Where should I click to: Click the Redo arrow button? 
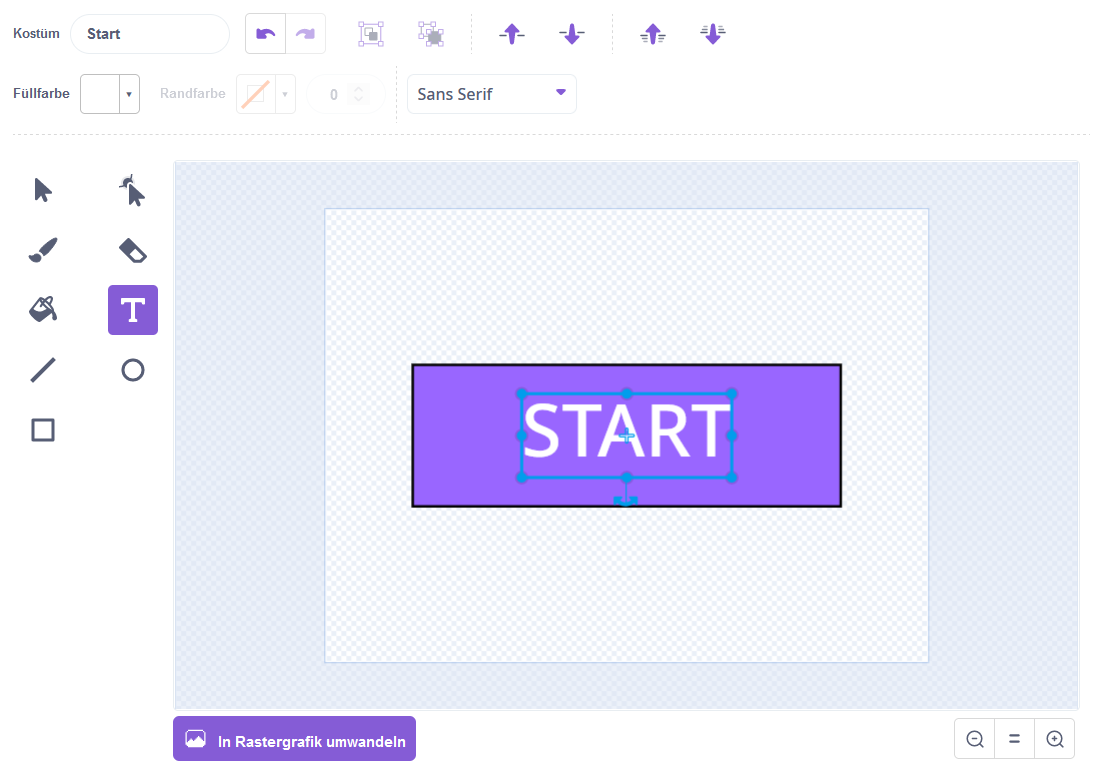[x=305, y=34]
